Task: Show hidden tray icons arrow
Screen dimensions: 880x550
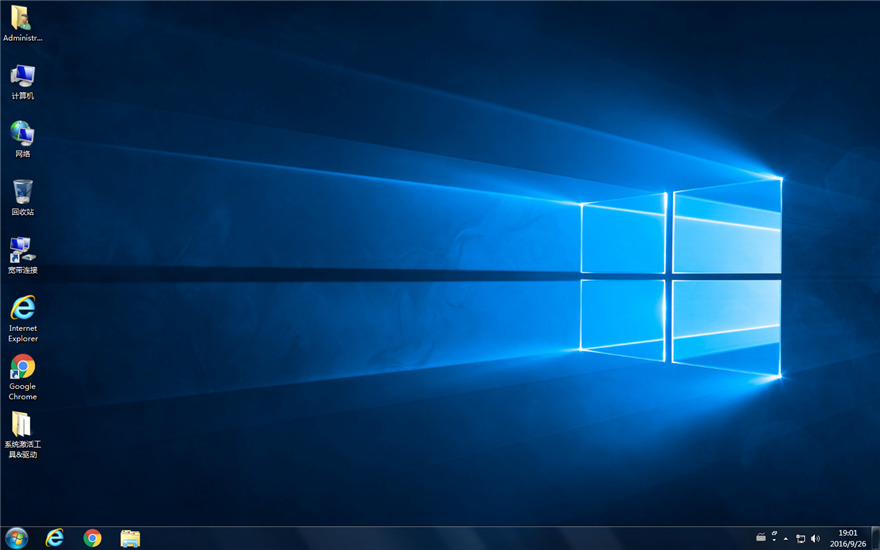Action: coord(786,538)
